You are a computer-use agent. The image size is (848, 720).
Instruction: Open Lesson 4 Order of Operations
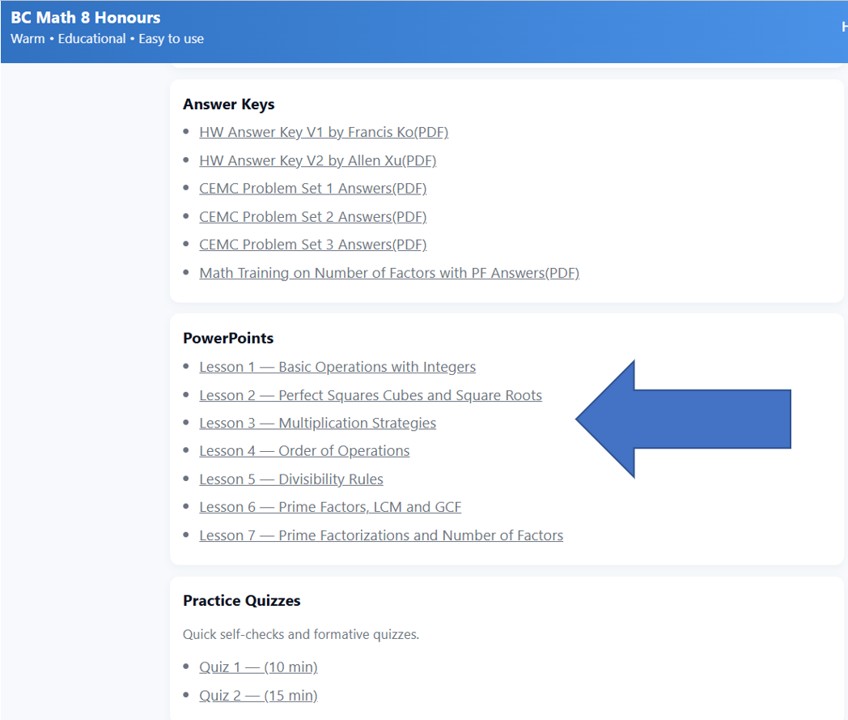coord(304,451)
